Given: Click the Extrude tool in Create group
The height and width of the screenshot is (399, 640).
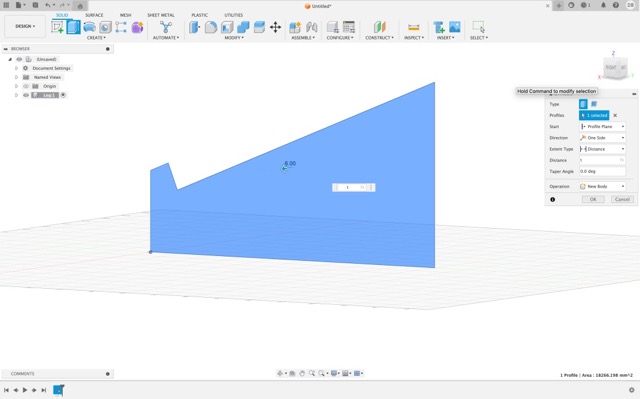Looking at the screenshot, I should 73,27.
